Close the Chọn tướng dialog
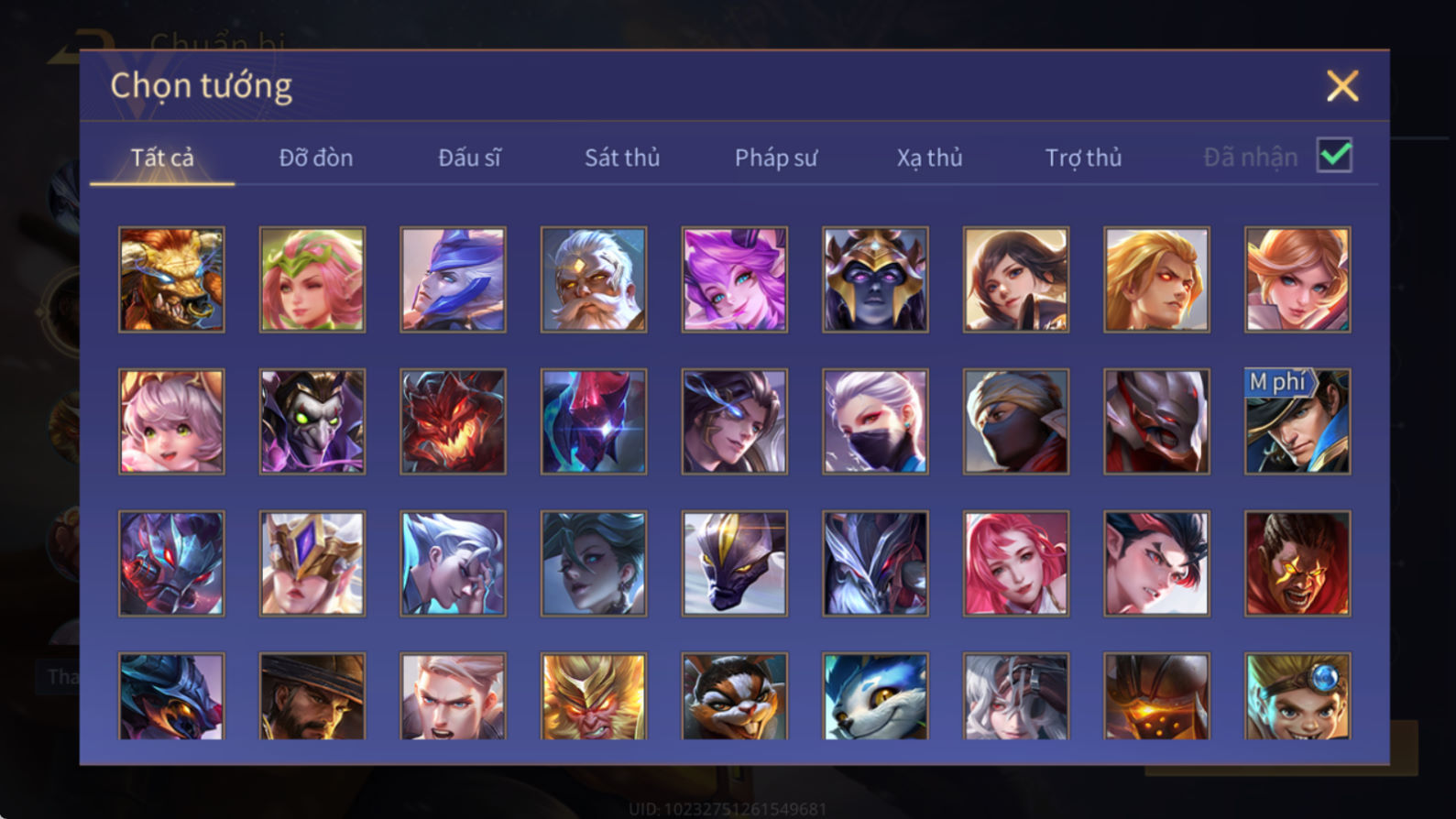Viewport: 1456px width, 819px height. [x=1342, y=86]
